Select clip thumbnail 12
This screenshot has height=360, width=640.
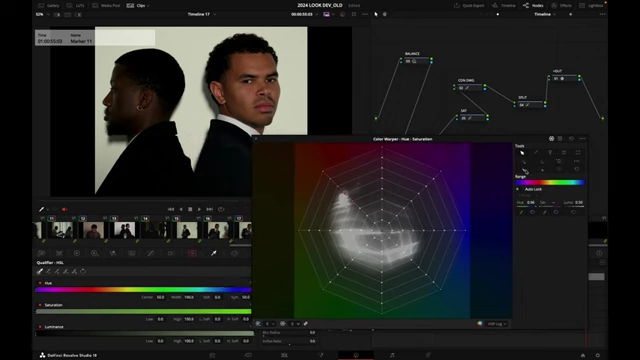[x=93, y=231]
